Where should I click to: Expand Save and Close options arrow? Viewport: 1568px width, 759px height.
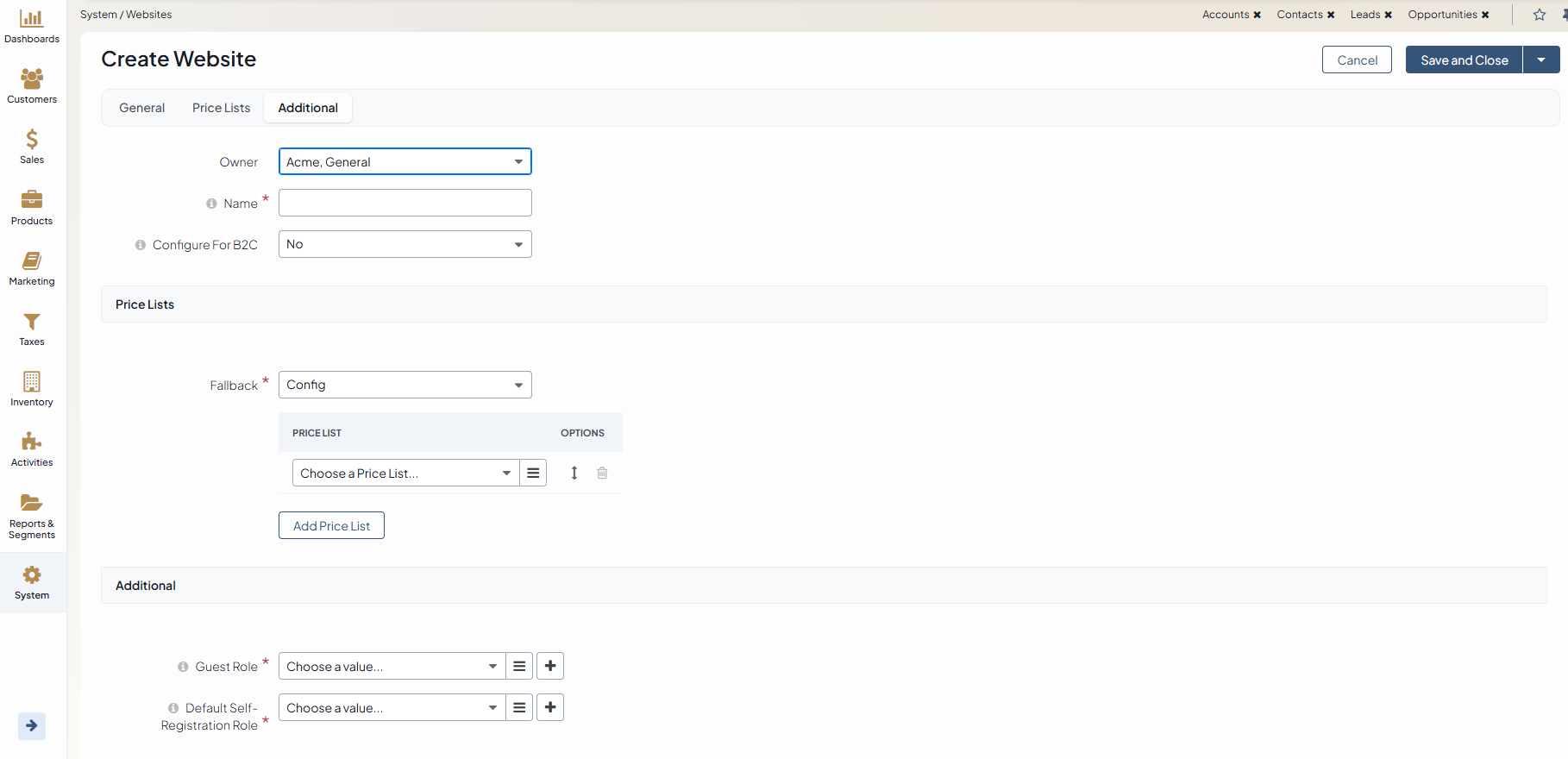pyautogui.click(x=1541, y=60)
